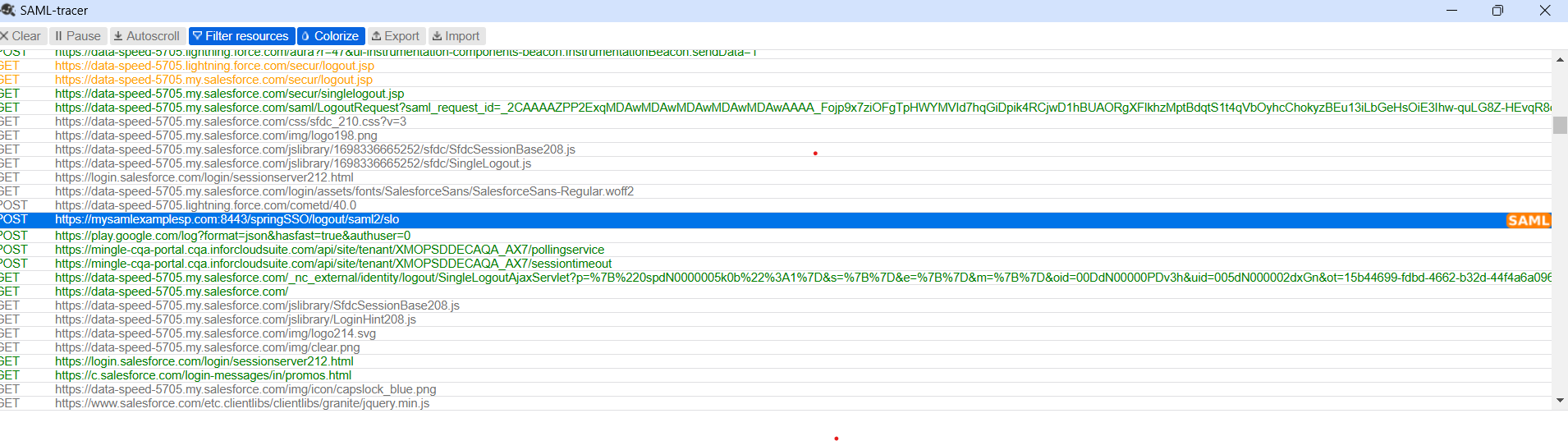The width and height of the screenshot is (1568, 441).
Task: Select the sfdc/SingleLogout.js request
Action: [776, 163]
